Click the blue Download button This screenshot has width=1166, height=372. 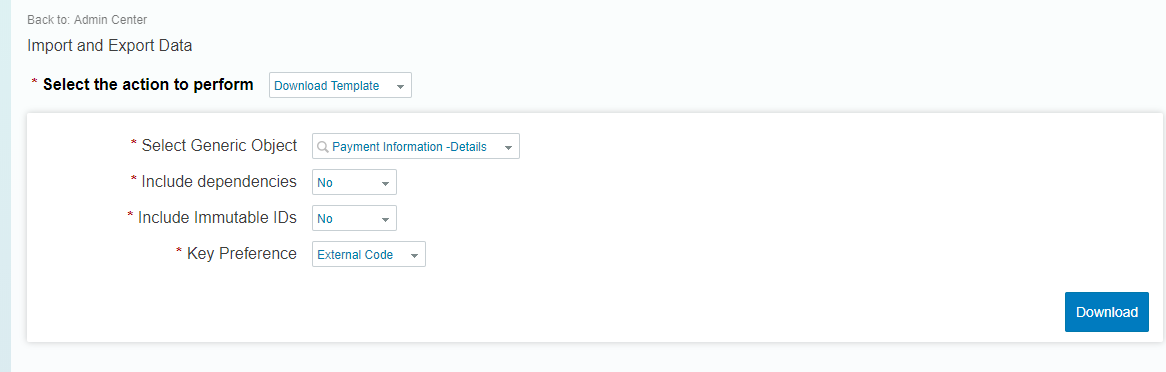tap(1107, 312)
